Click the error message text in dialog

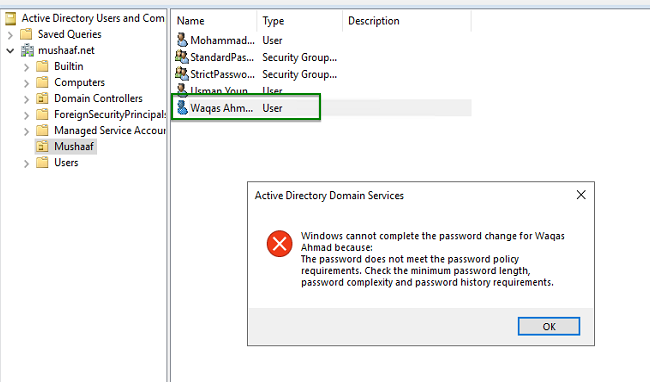(x=432, y=259)
